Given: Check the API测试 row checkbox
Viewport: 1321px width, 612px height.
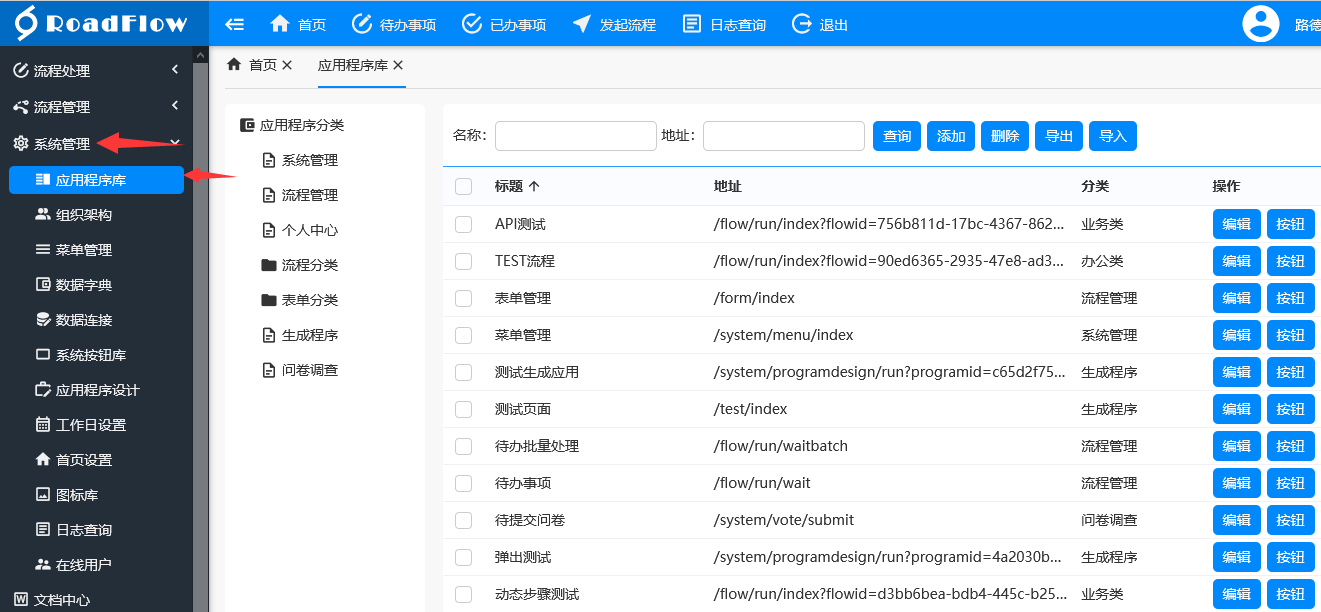Looking at the screenshot, I should click(463, 224).
